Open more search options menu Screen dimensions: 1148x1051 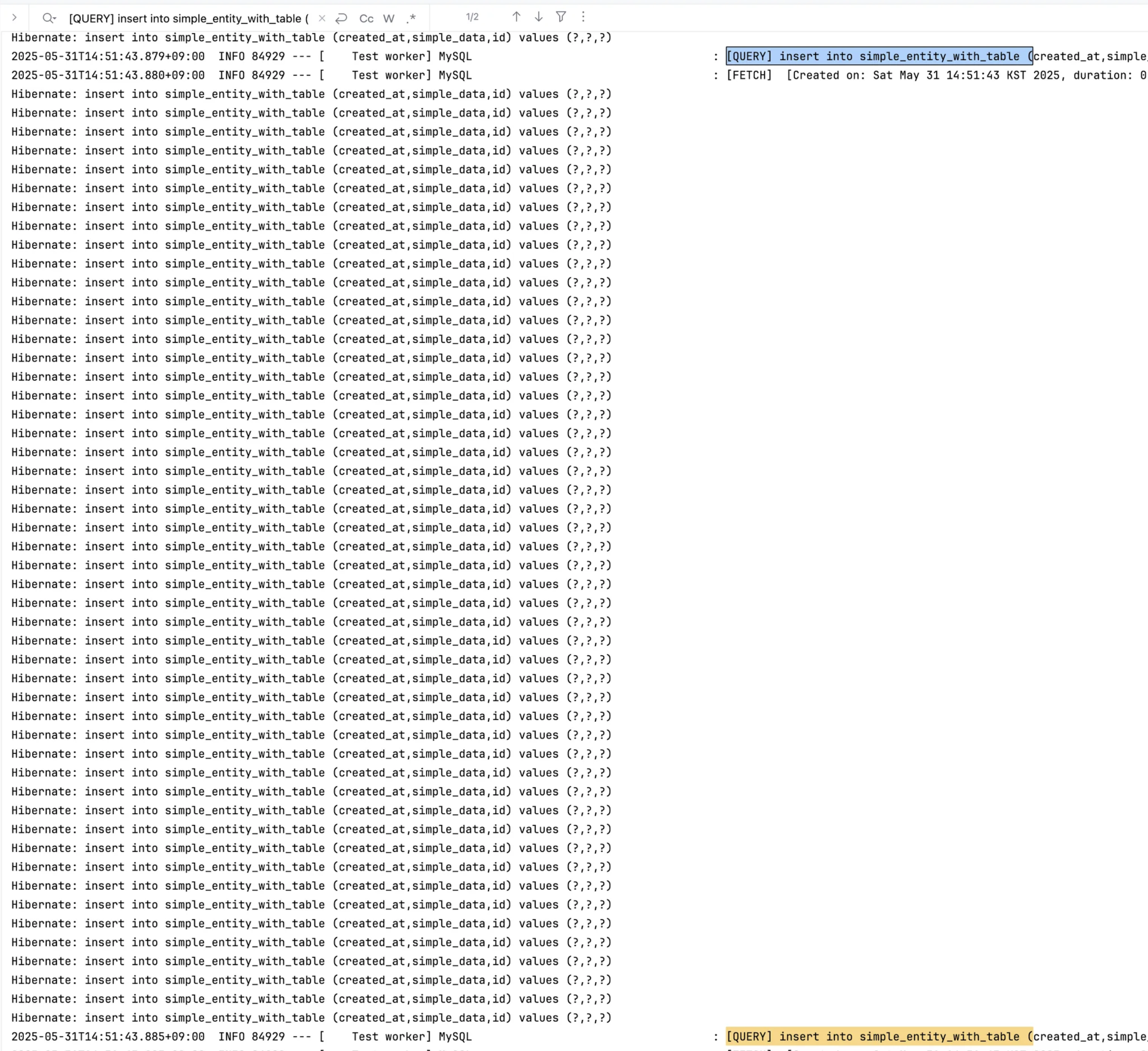point(583,17)
